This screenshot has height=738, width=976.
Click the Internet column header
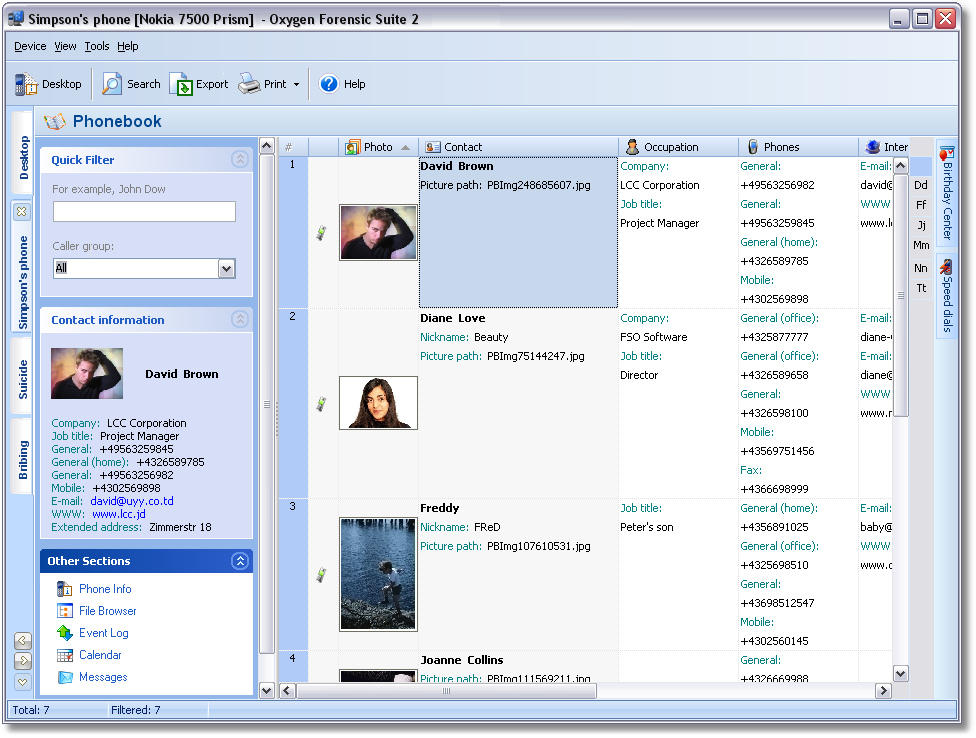click(x=884, y=147)
